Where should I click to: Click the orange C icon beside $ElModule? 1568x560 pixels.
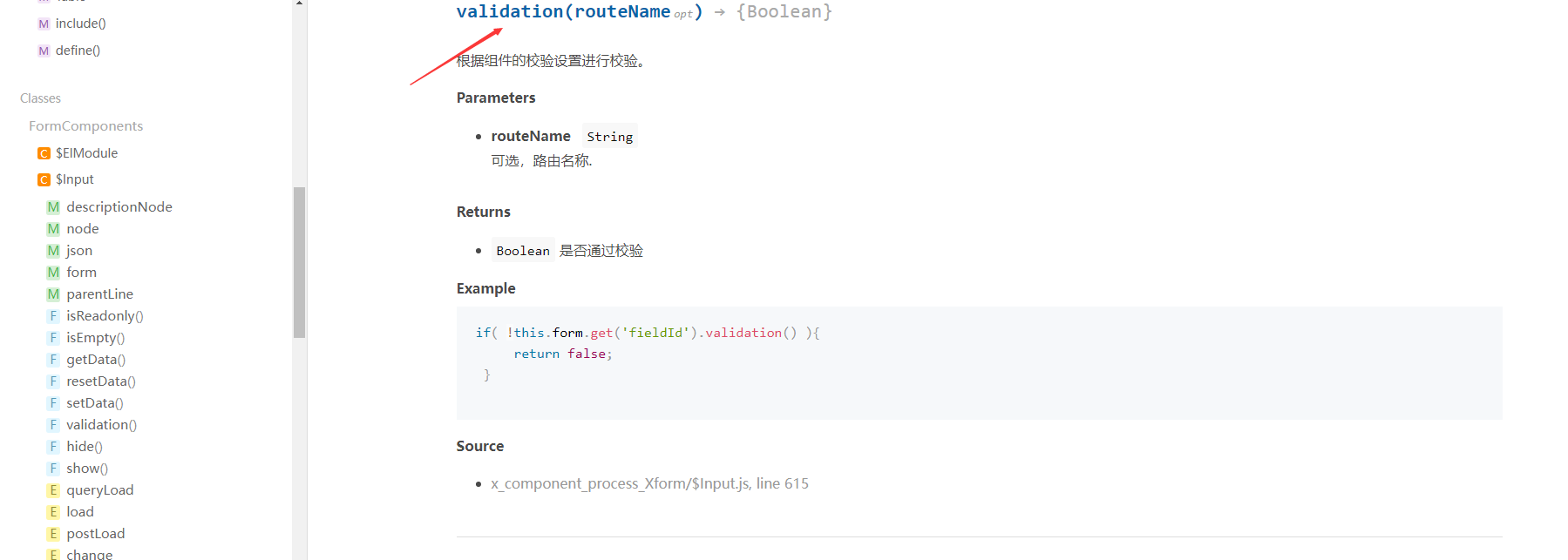(x=44, y=153)
